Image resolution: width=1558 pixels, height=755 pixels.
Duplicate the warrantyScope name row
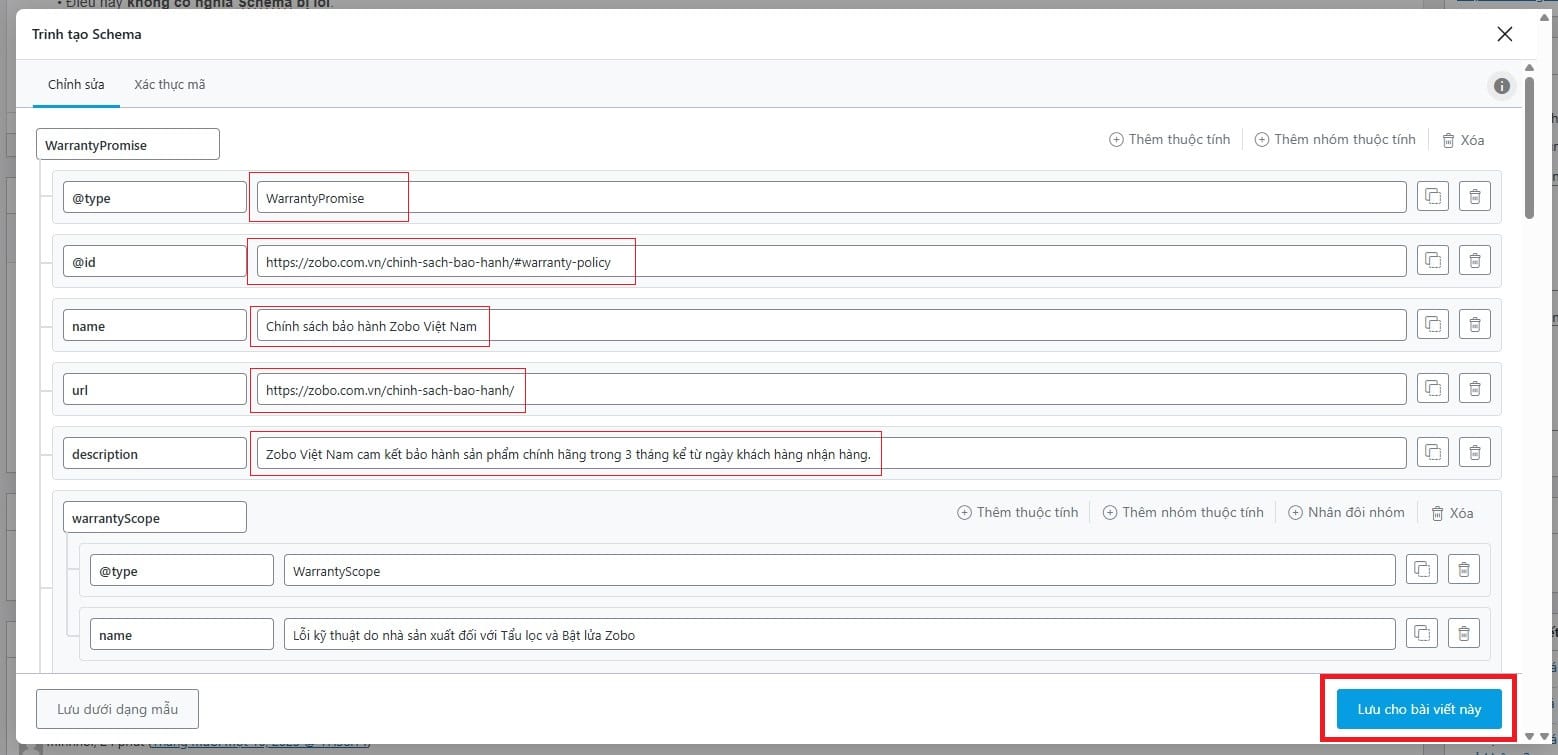[1421, 634]
